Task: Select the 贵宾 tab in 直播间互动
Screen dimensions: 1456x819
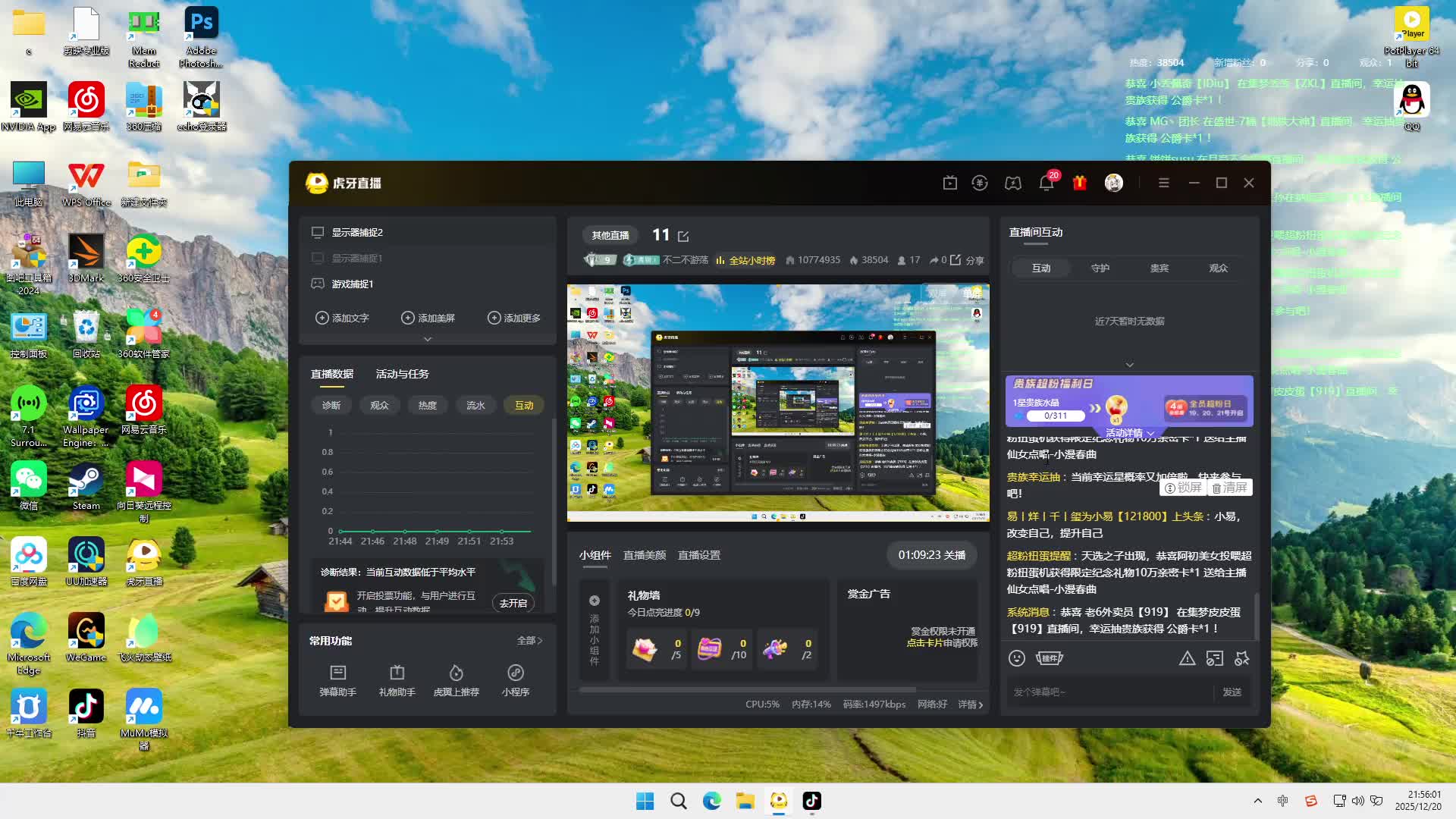Action: tap(1159, 268)
